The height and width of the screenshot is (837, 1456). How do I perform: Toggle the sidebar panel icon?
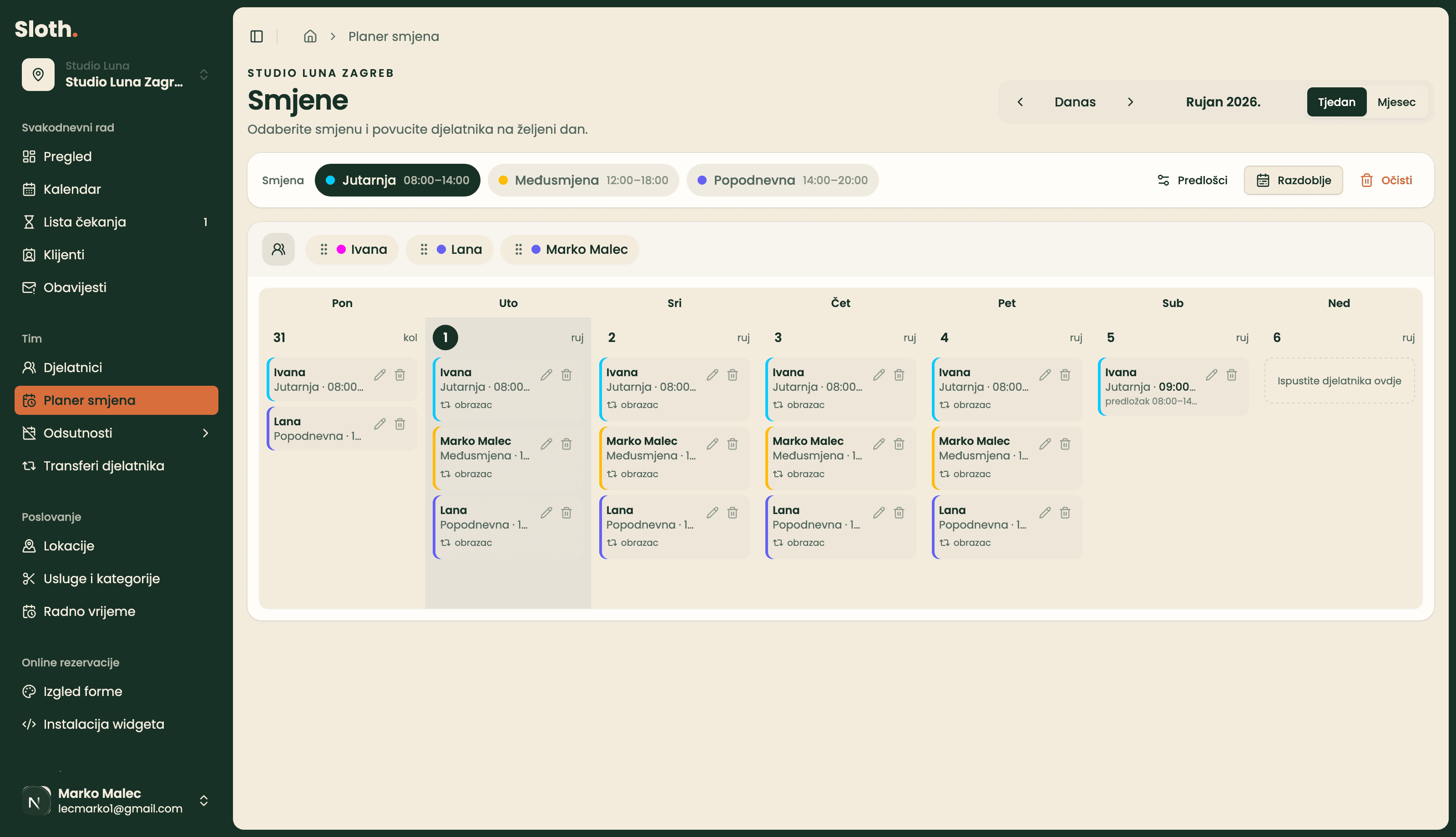pos(257,36)
